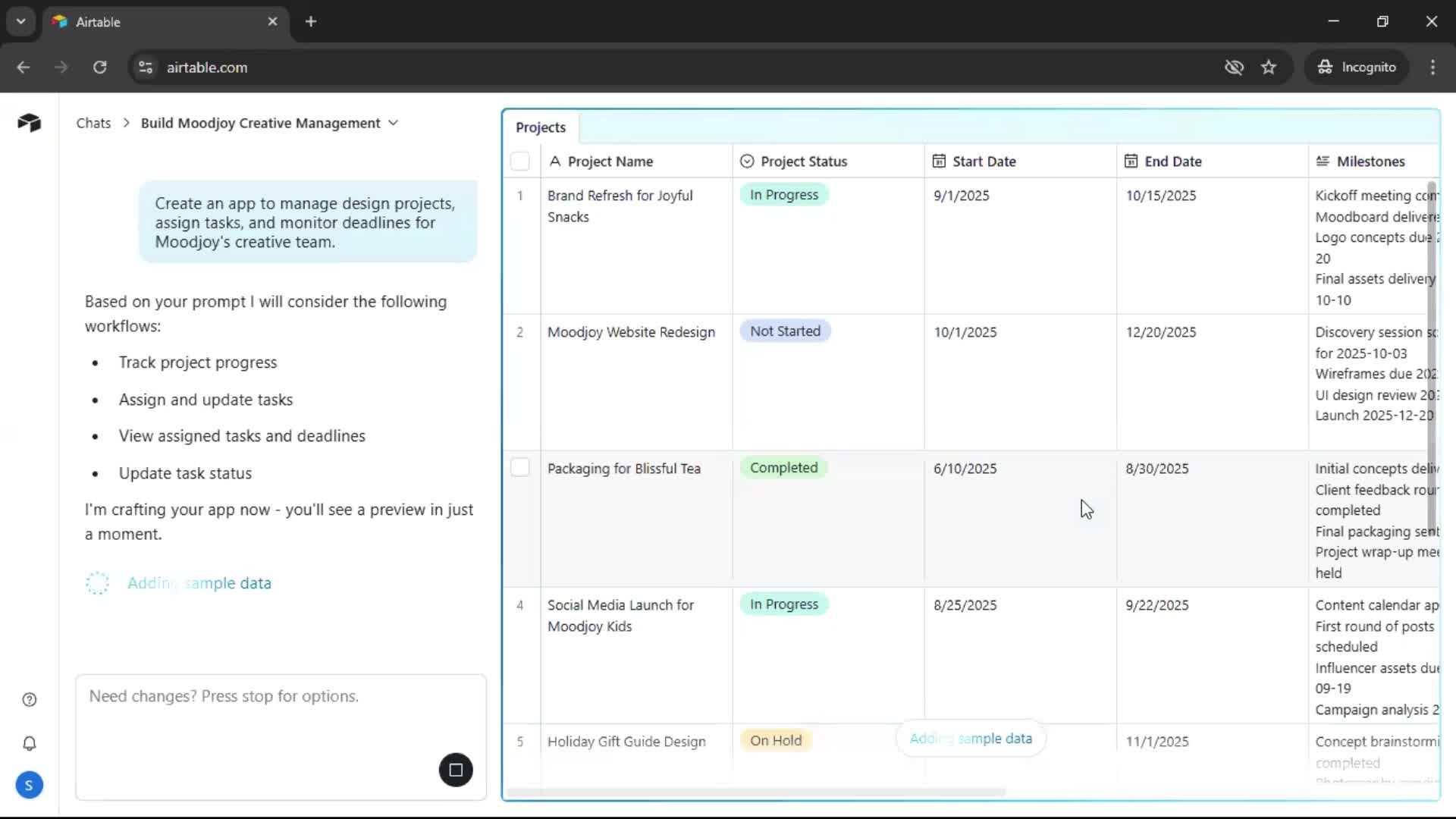
Task: Click the Start Date calendar icon
Action: (939, 162)
